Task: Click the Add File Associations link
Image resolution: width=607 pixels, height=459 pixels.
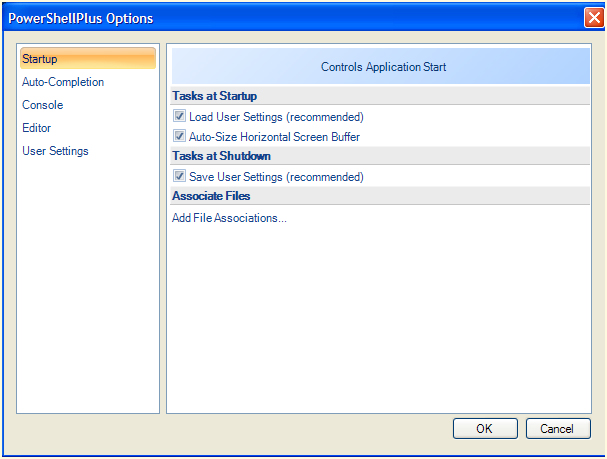Action: (x=229, y=218)
